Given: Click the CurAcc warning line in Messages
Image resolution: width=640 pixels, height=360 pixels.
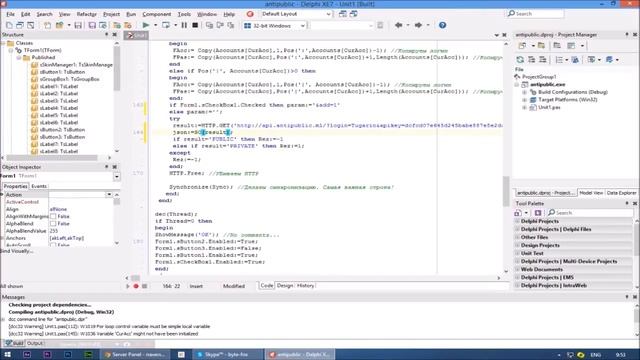Looking at the screenshot, I should coord(103,334).
